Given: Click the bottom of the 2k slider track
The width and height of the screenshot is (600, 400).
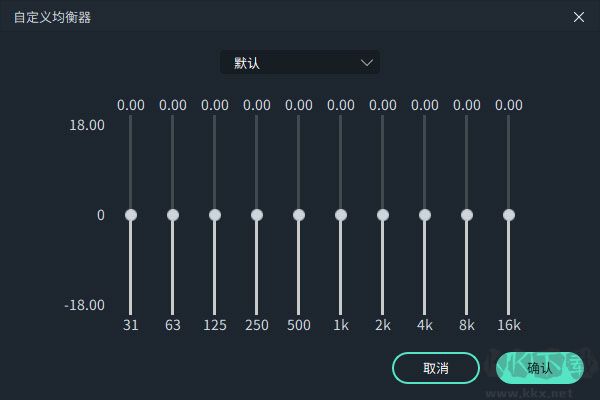Looking at the screenshot, I should (x=383, y=310).
